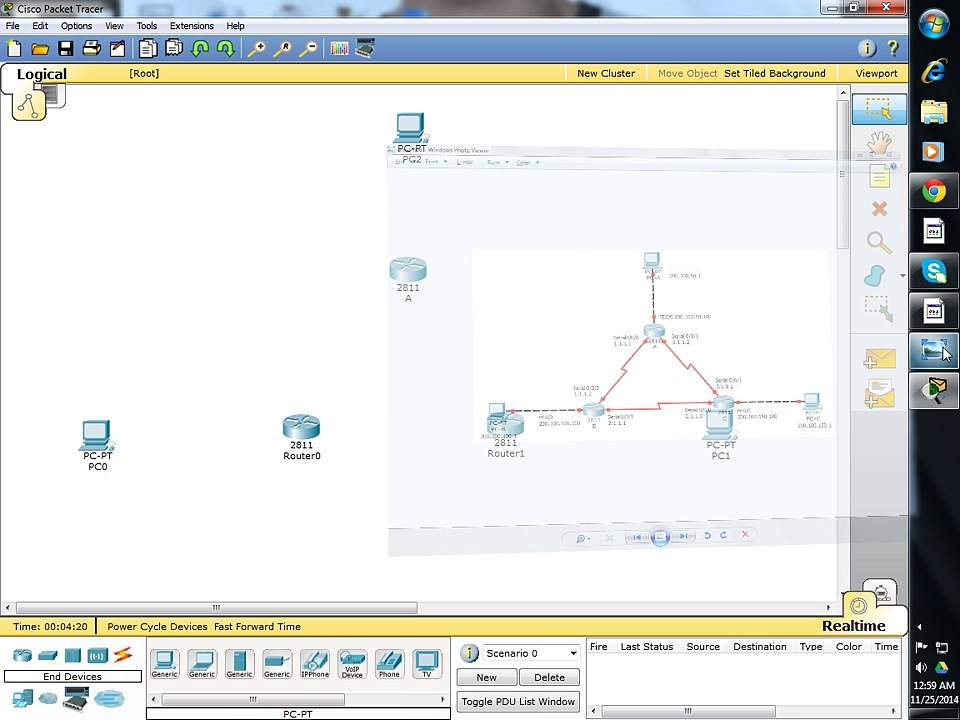Open the drawing palette toolbar icon
Screen dimensions: 960x720
point(339,48)
